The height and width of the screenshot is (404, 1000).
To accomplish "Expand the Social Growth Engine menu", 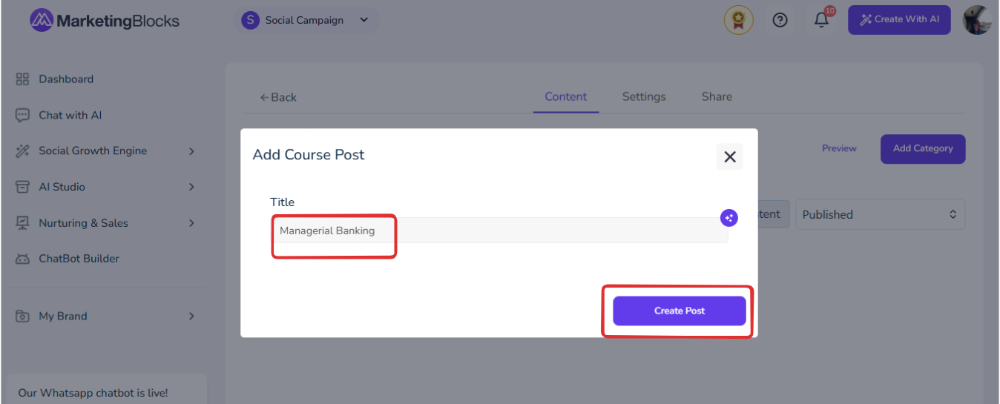I will [x=105, y=151].
